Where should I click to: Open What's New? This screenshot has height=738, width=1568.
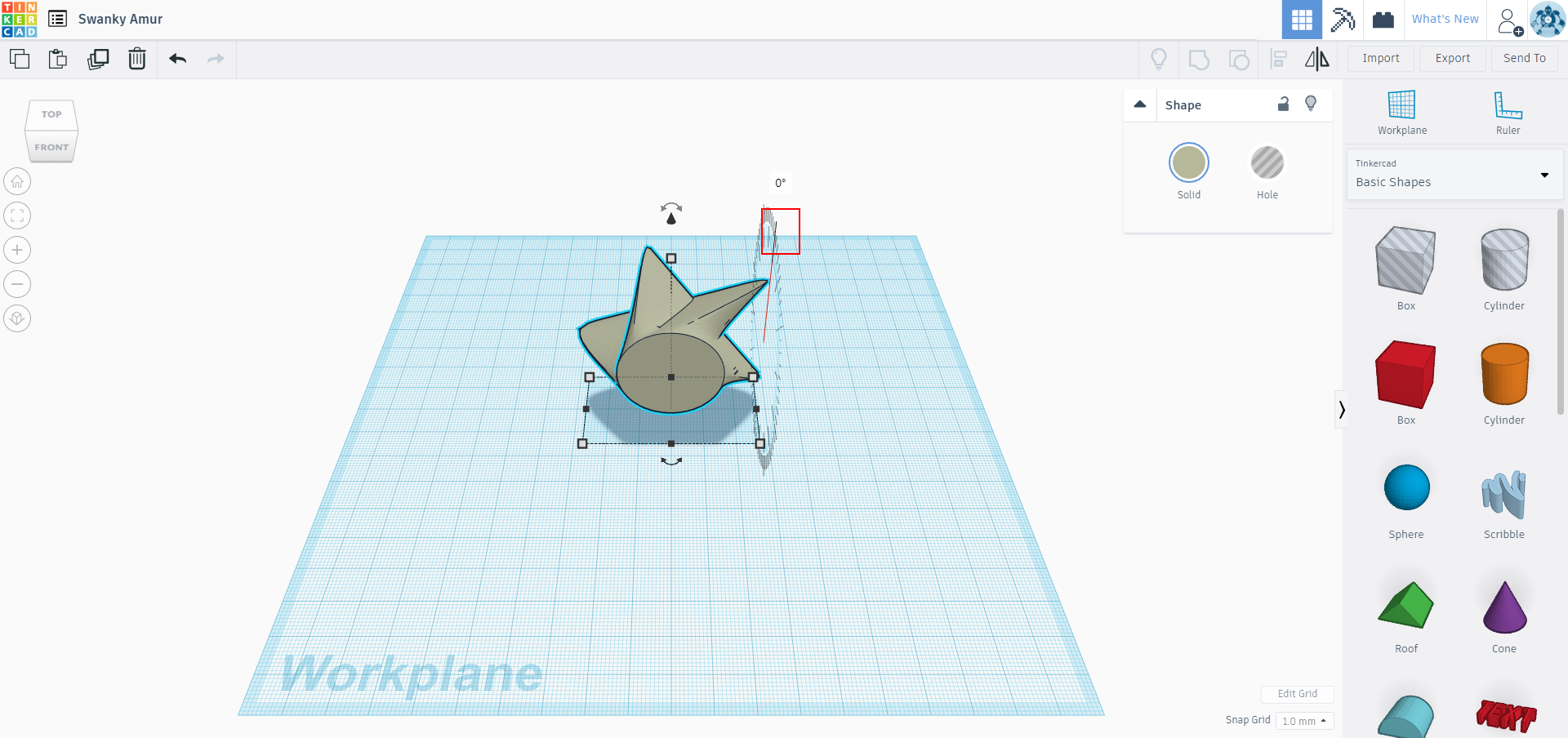pos(1445,19)
